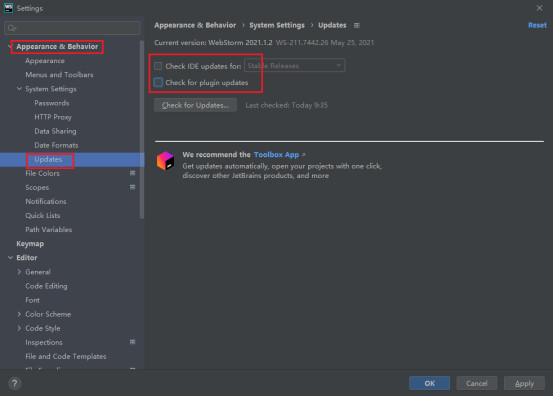Click the WebStorm icon in title bar
The height and width of the screenshot is (396, 553).
[8, 8]
